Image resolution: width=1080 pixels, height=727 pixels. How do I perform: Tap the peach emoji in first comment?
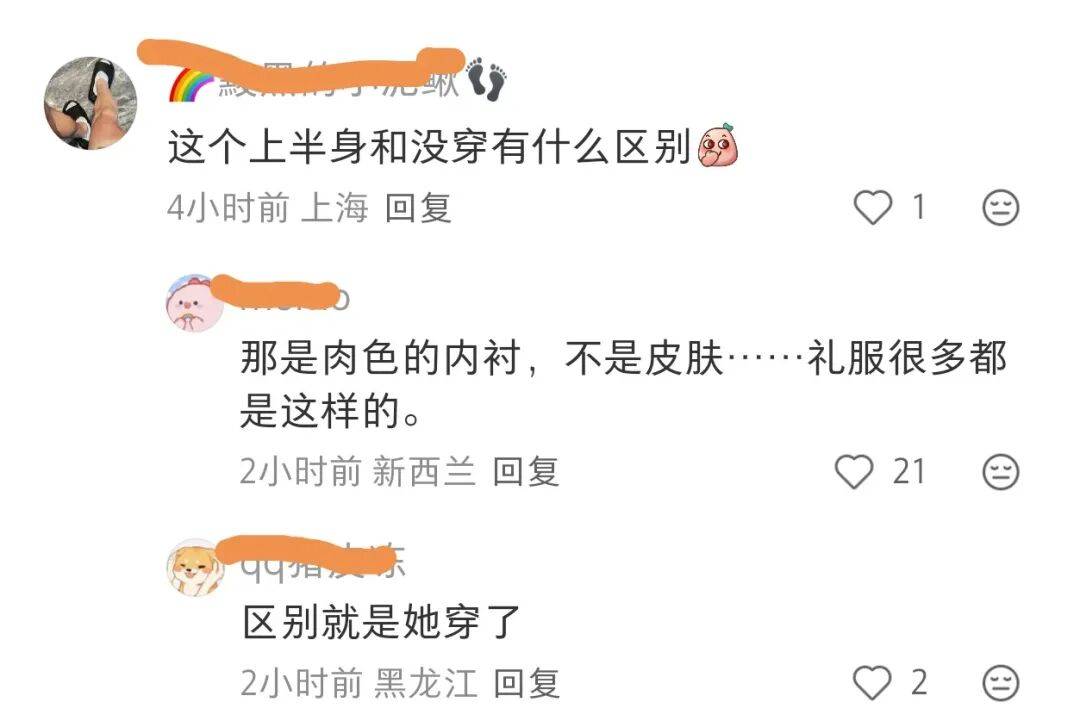click(x=718, y=145)
